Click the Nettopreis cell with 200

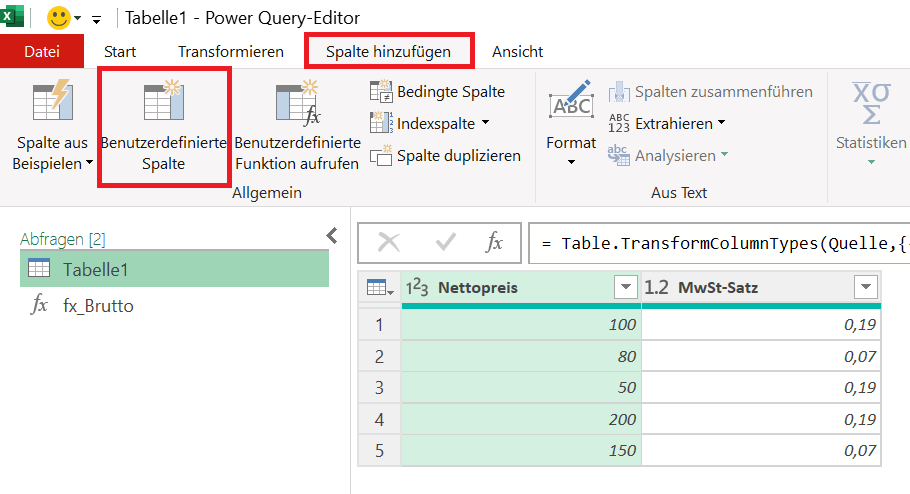coord(521,419)
